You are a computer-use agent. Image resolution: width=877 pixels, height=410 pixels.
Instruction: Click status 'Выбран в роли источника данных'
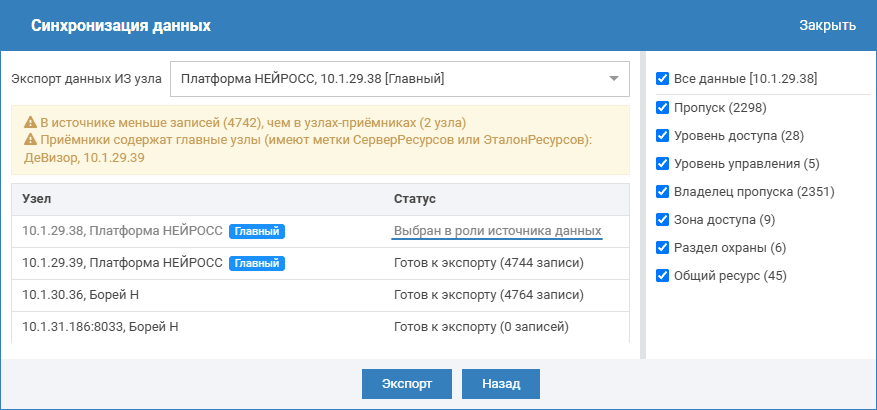(498, 231)
